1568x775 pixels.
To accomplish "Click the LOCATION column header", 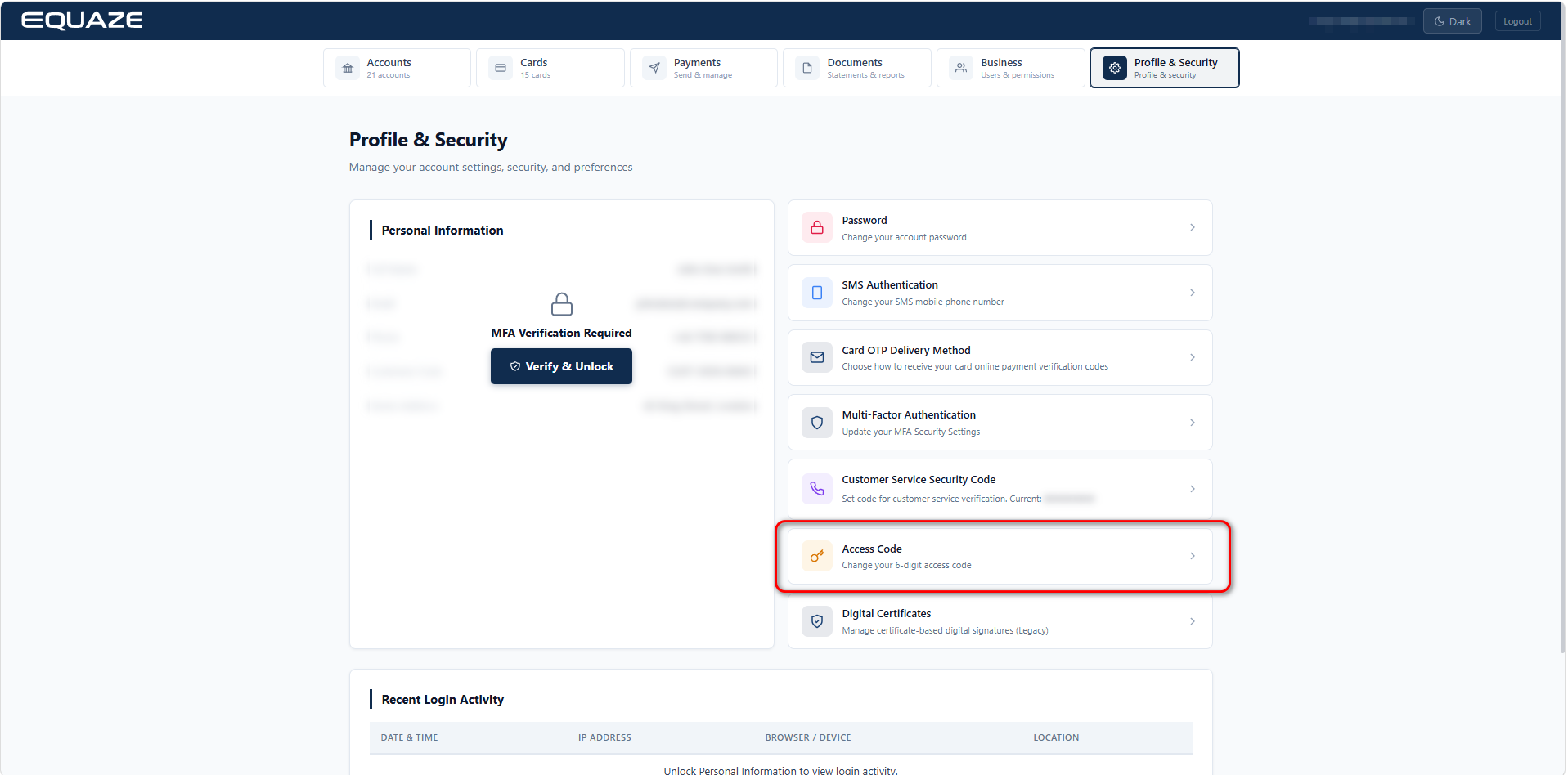I will point(1056,737).
